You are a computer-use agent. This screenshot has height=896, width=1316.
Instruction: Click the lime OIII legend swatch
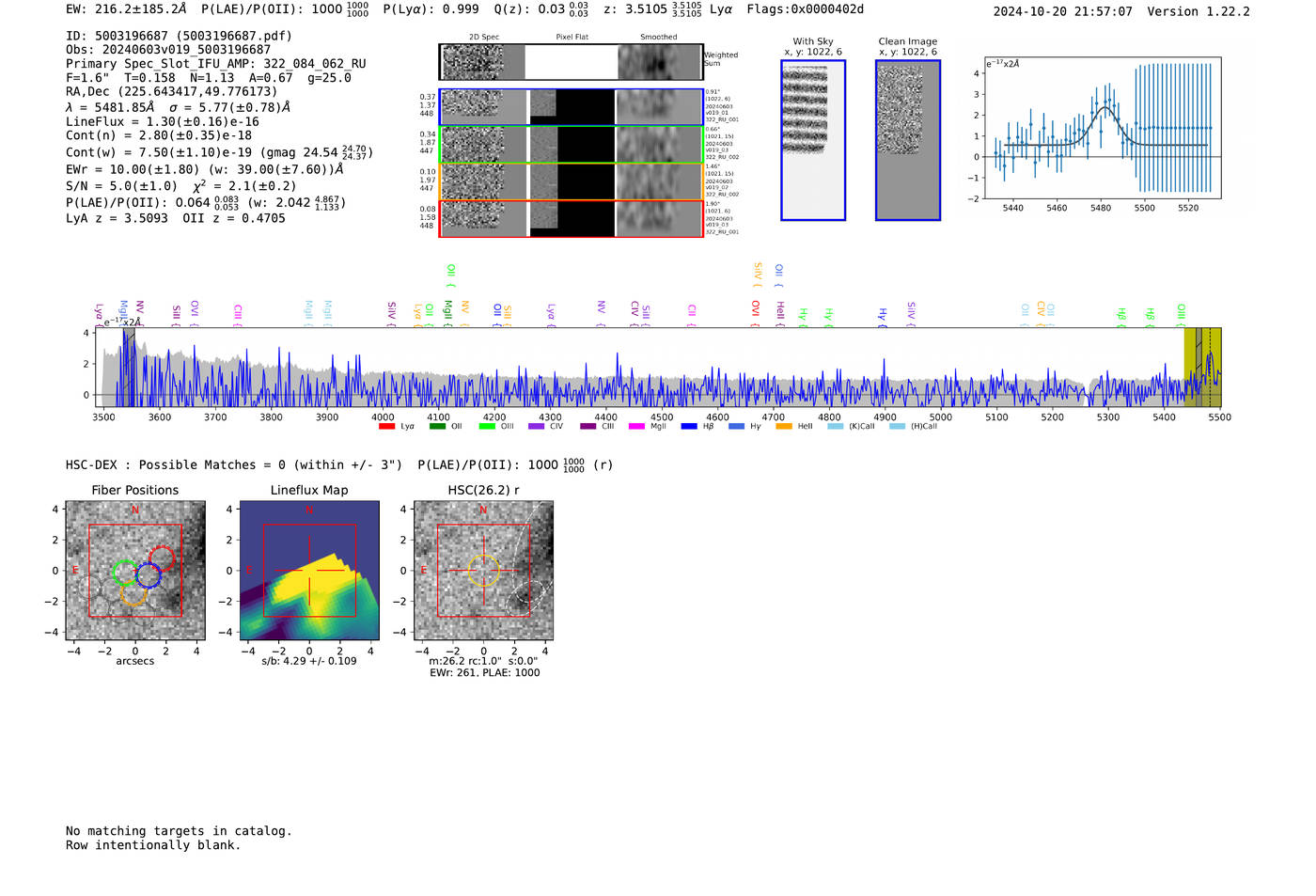(x=487, y=427)
